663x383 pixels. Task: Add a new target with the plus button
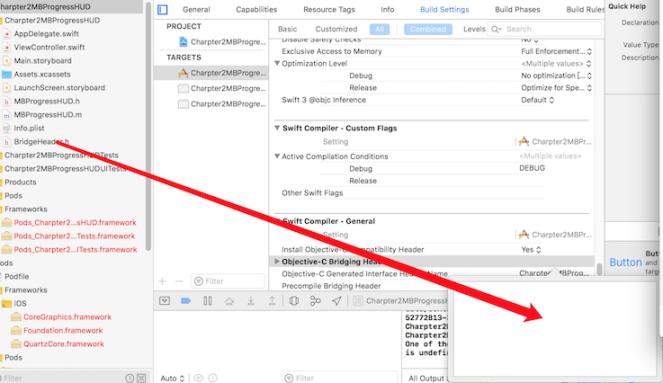pos(162,281)
